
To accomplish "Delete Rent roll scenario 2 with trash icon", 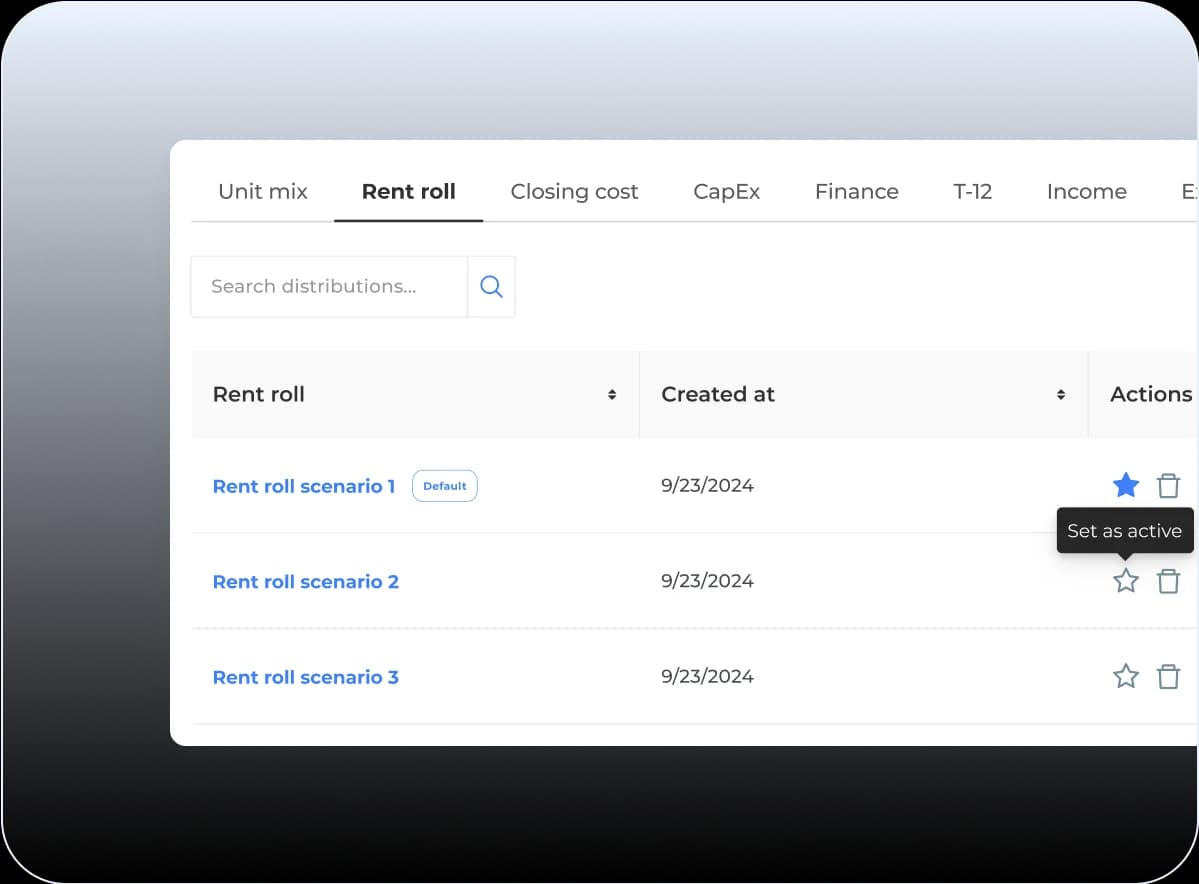I will click(x=1168, y=581).
